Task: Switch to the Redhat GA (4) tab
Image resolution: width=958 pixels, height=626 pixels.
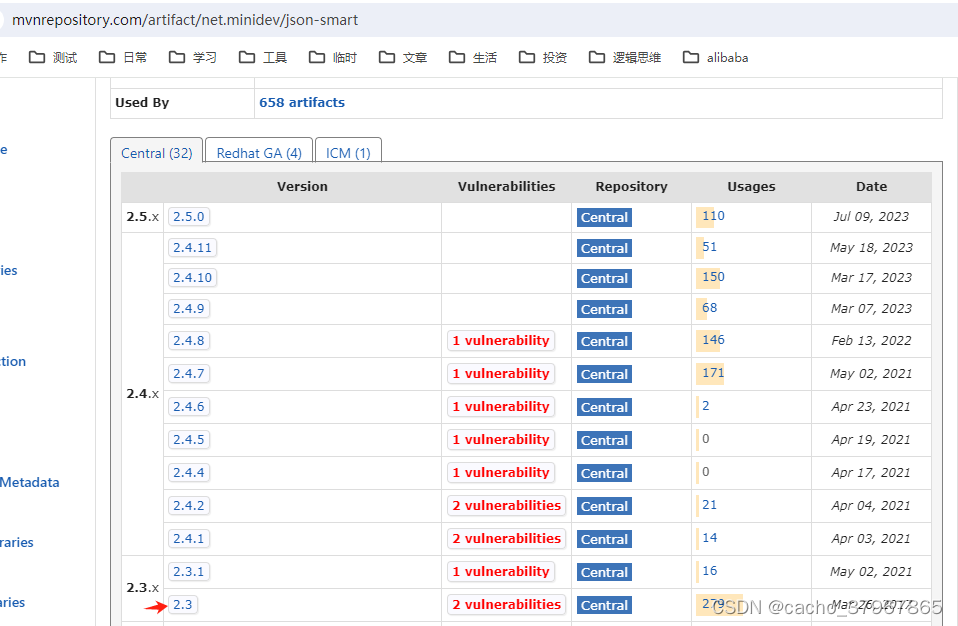Action: (x=258, y=152)
